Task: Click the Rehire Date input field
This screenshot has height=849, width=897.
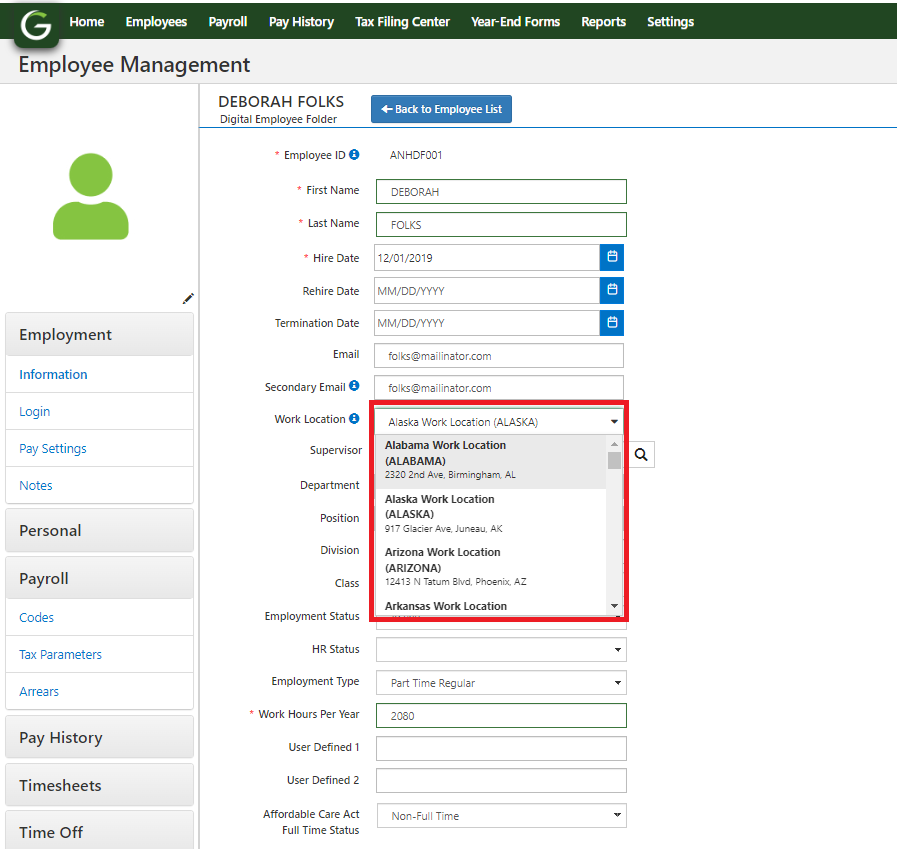Action: [x=487, y=291]
